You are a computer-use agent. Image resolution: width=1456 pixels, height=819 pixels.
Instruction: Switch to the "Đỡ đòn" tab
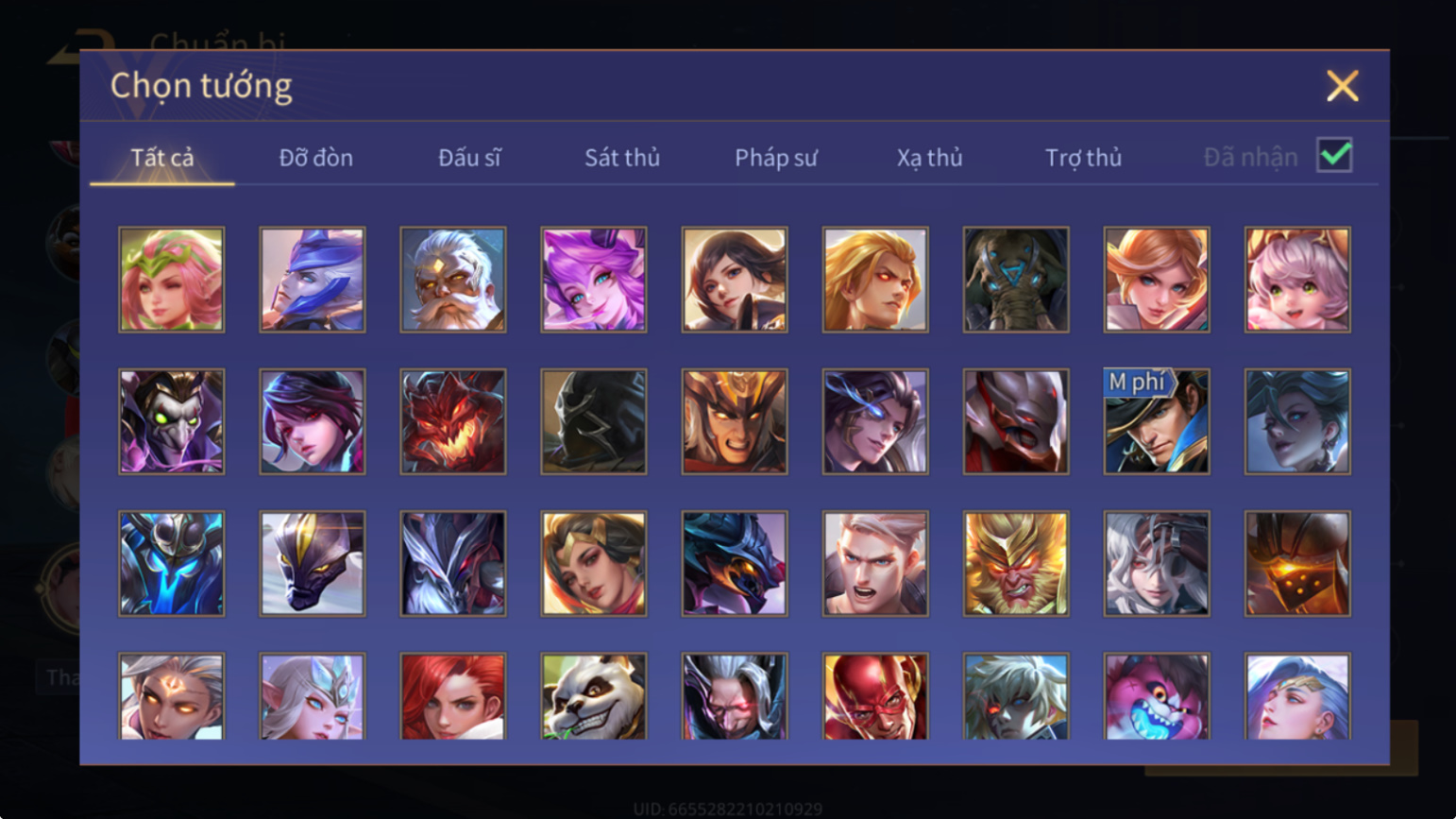315,158
